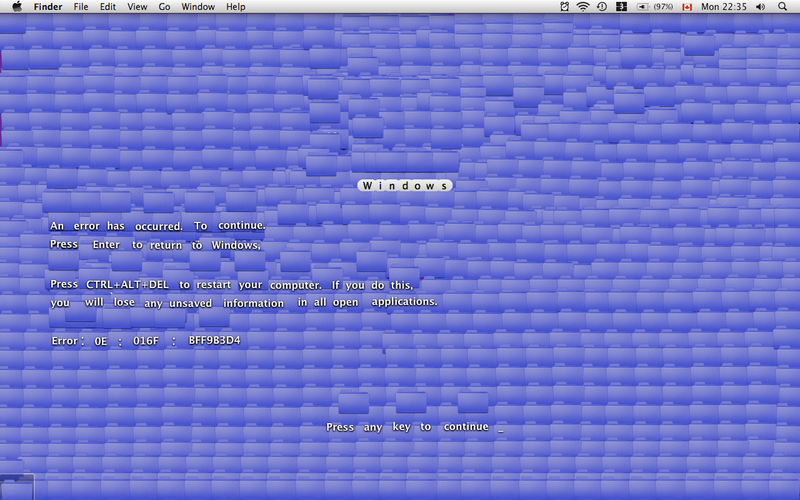Image resolution: width=800 pixels, height=500 pixels.
Task: Open the Time Machine status icon
Action: pyautogui.click(x=602, y=7)
